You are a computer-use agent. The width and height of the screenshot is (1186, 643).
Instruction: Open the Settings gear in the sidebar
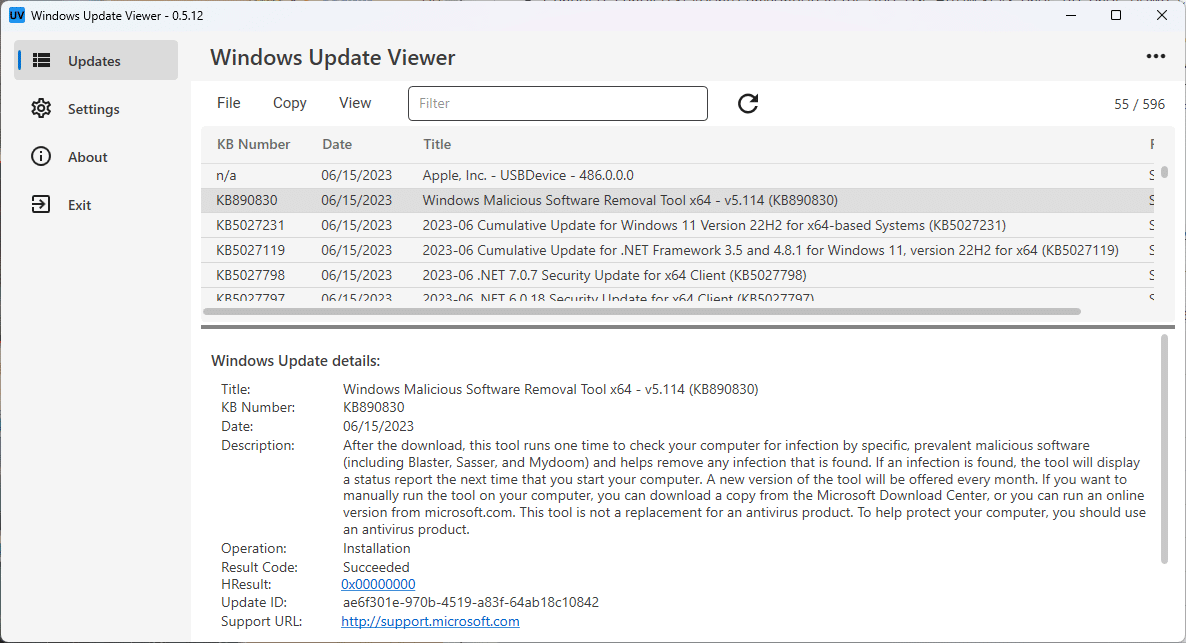pos(93,108)
